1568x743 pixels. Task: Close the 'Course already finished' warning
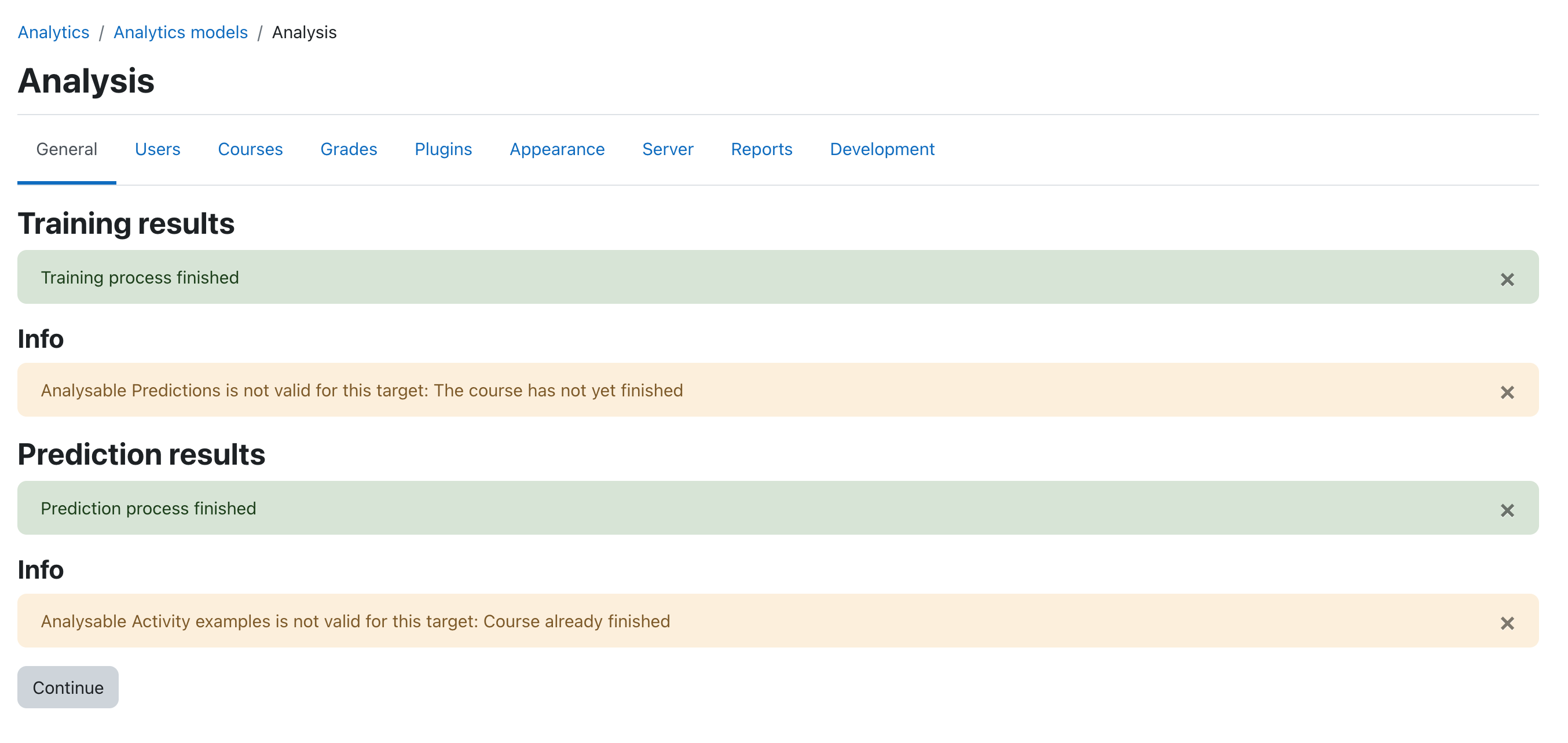(x=1507, y=623)
